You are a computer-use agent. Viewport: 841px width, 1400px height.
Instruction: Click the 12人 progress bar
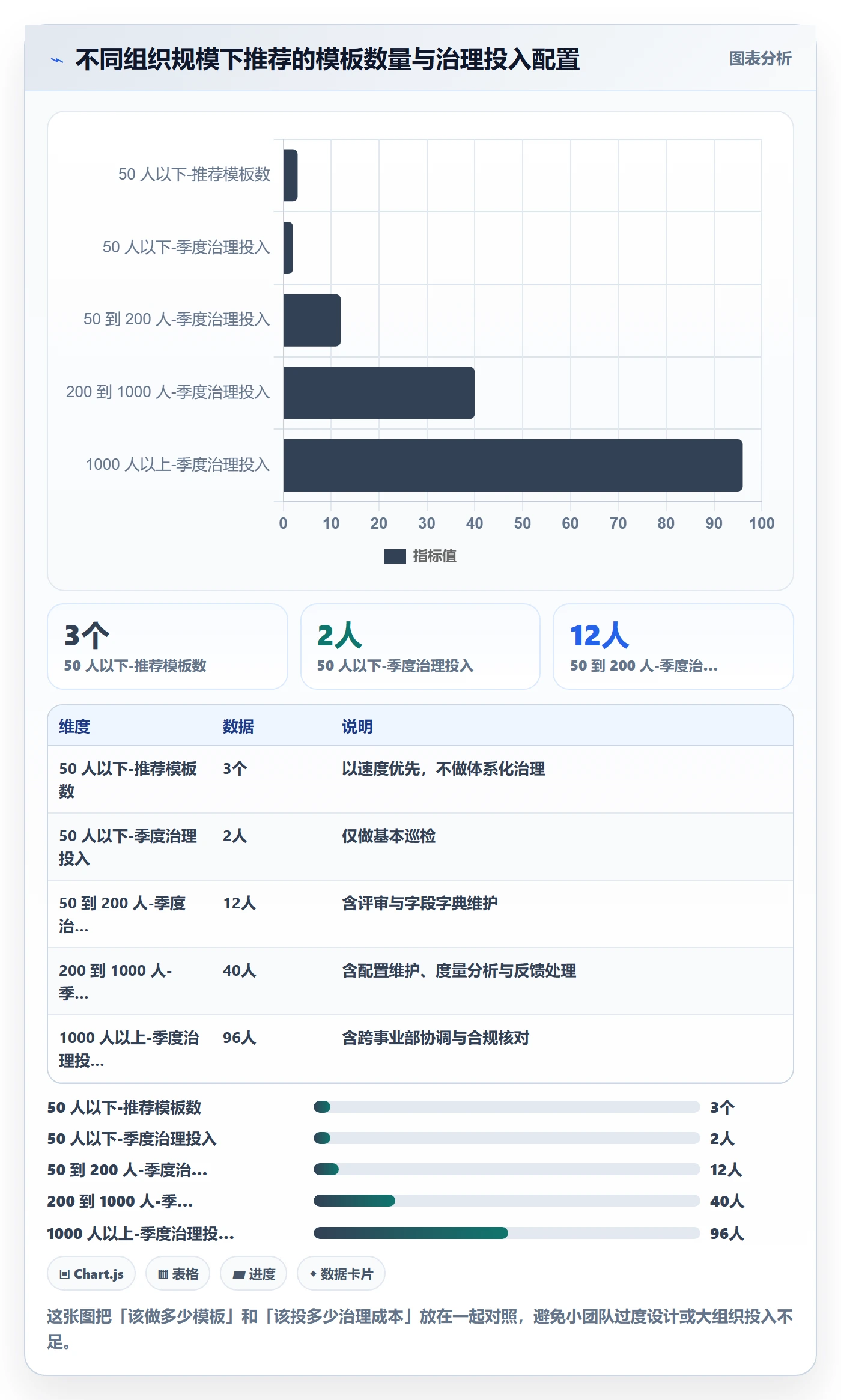(x=506, y=1169)
